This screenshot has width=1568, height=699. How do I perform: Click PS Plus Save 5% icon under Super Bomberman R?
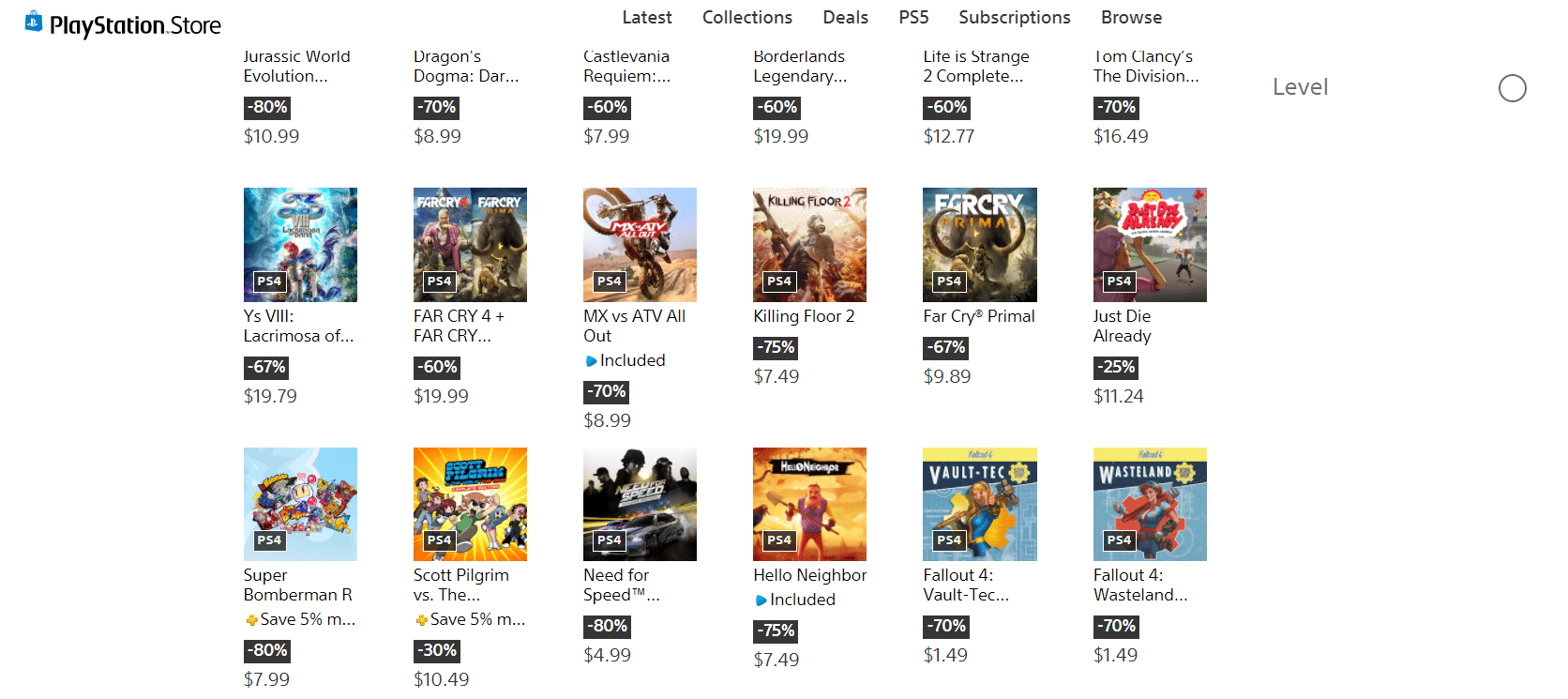(251, 620)
